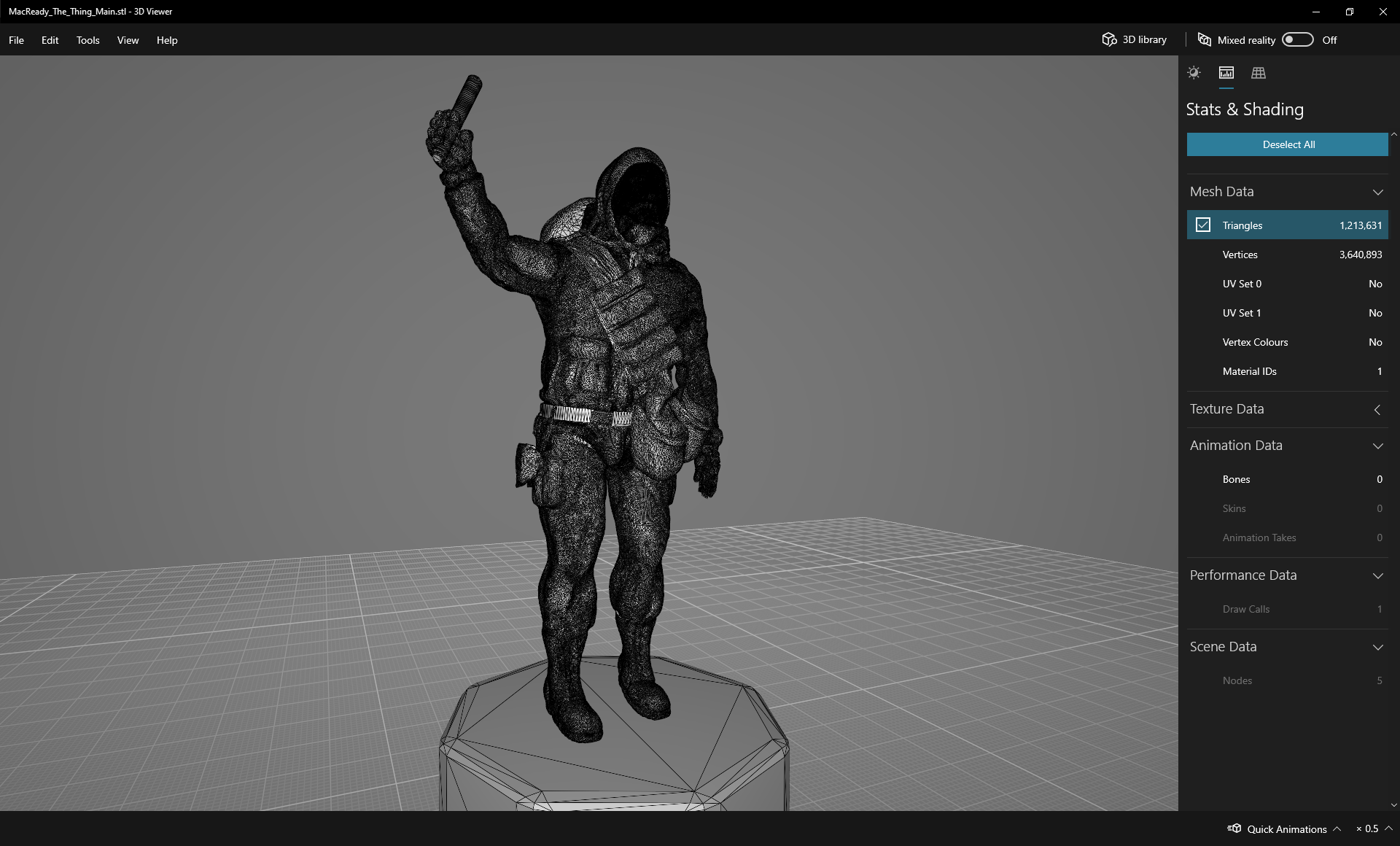1400x846 pixels.
Task: Open the animation speed × 0.5 selector
Action: coord(1369,828)
